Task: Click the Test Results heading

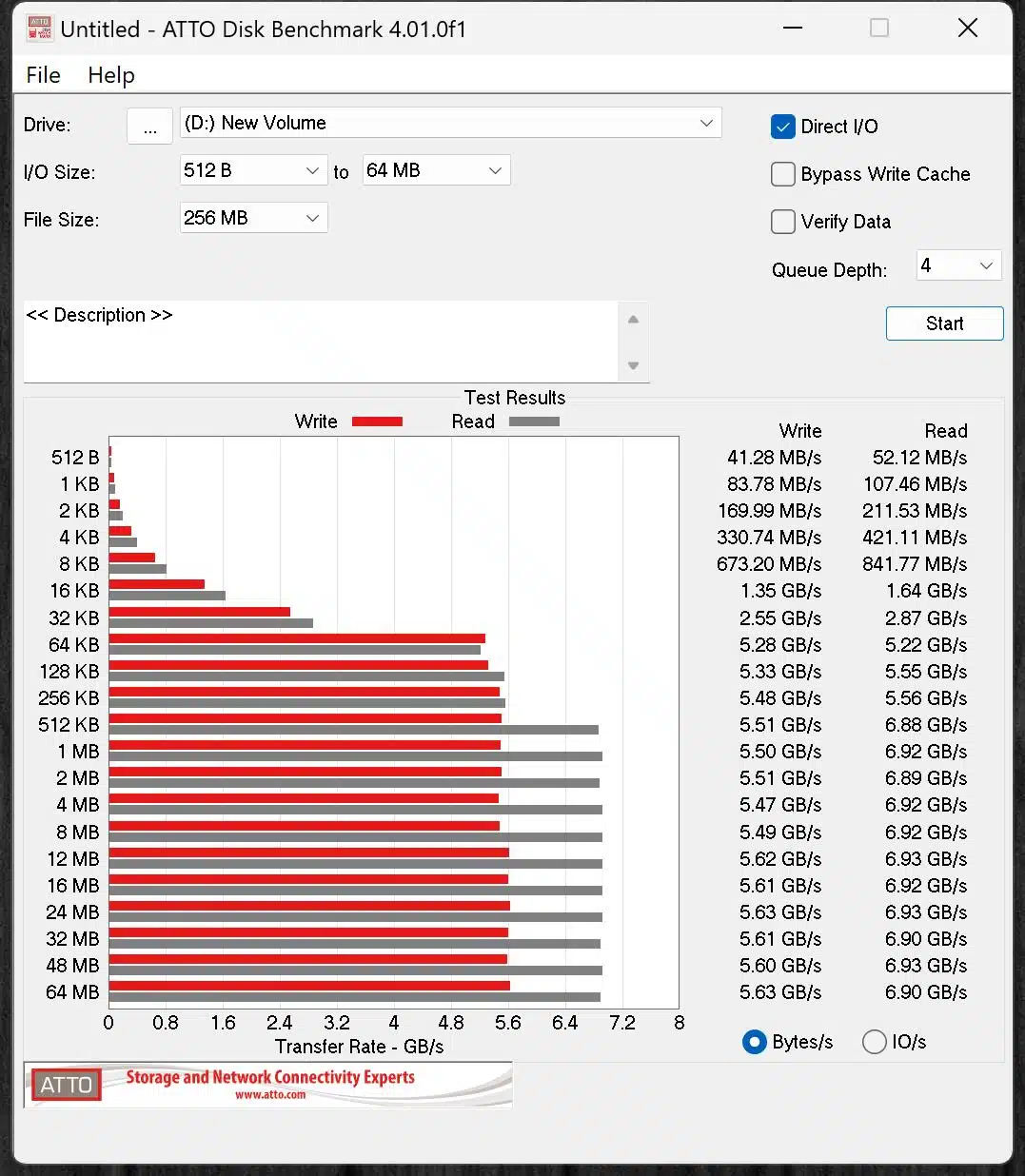Action: pos(515,398)
